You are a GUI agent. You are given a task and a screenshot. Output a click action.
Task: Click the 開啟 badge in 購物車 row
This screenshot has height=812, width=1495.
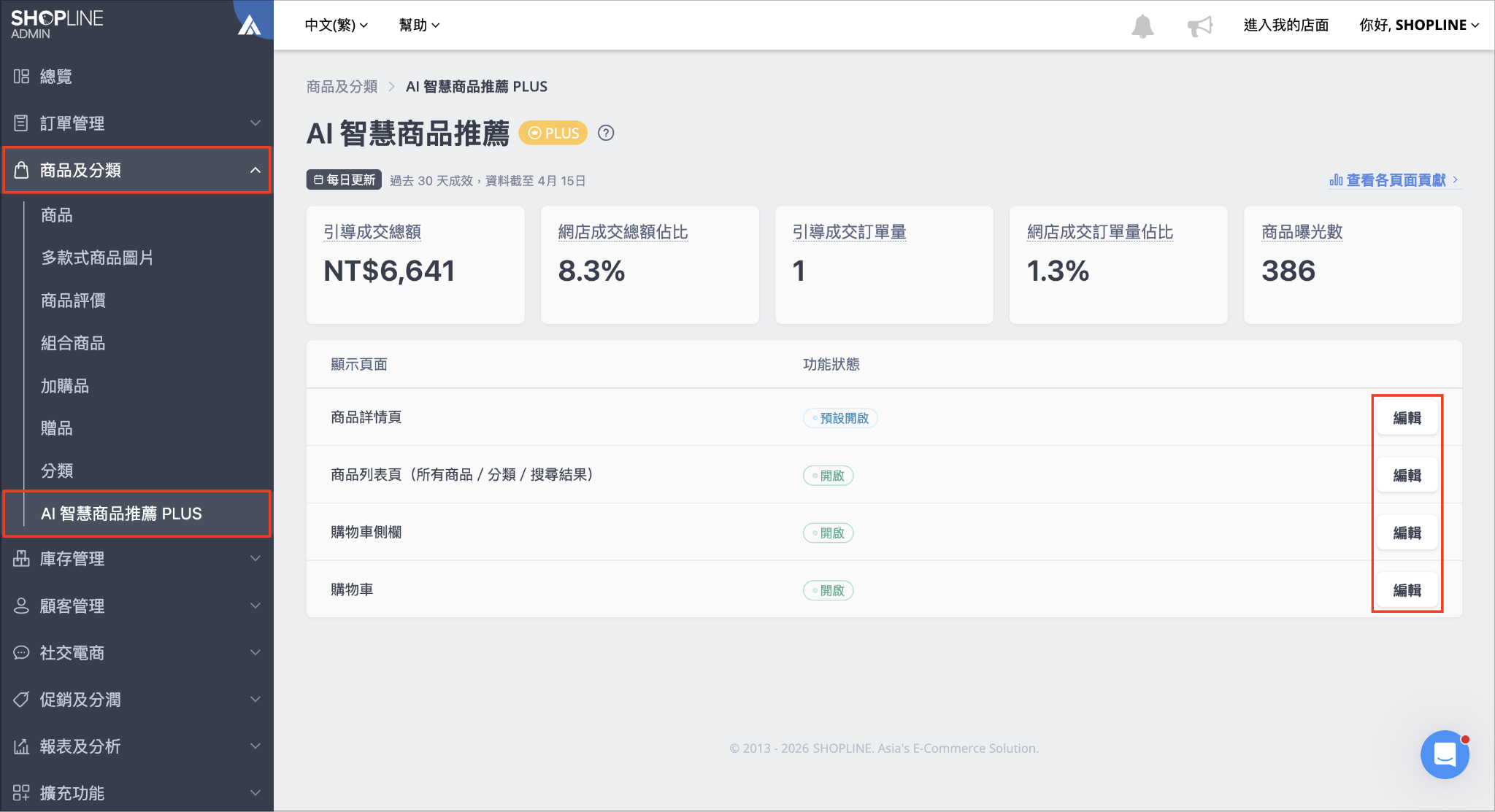coord(829,590)
